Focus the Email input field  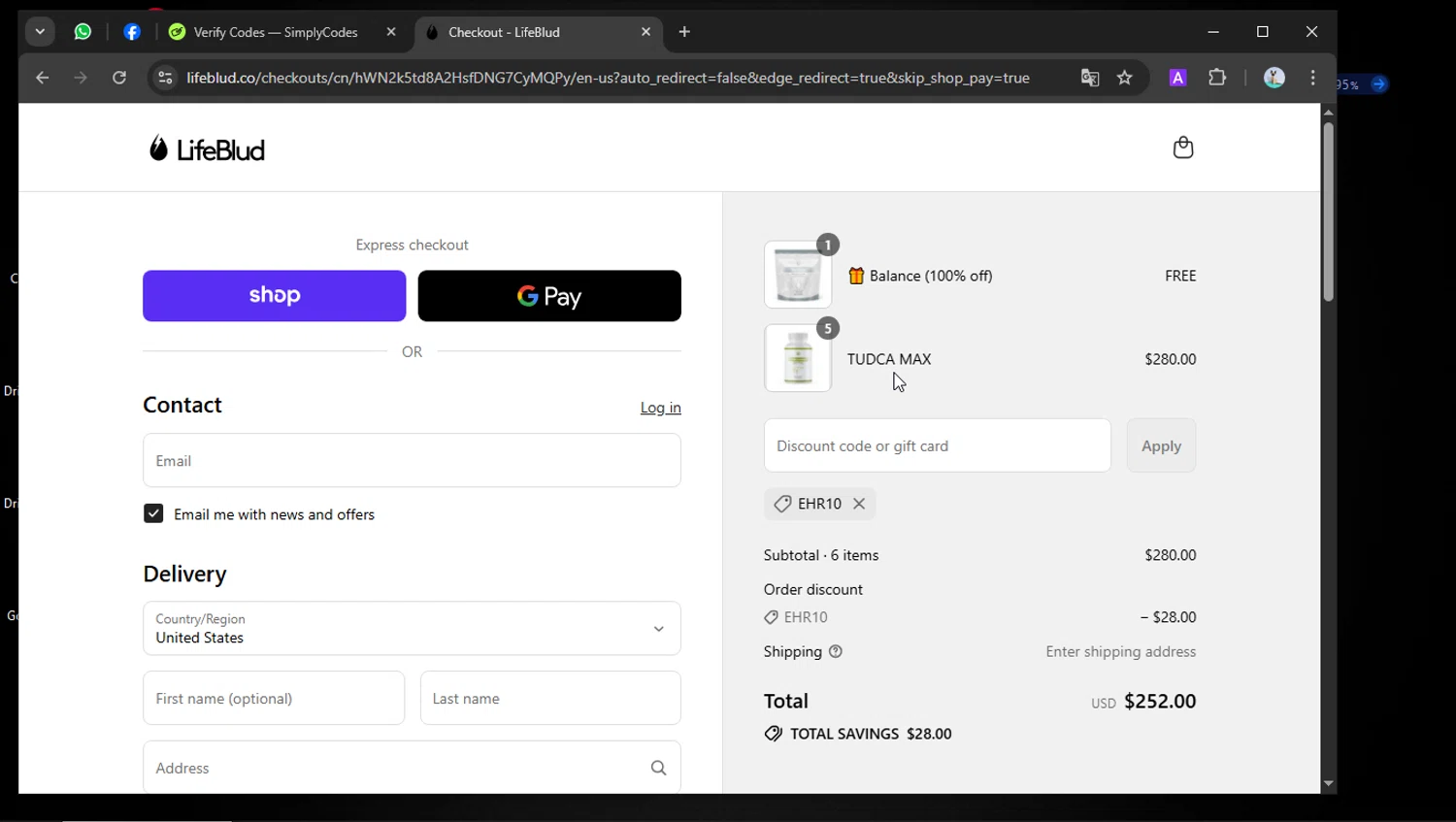[x=412, y=460]
